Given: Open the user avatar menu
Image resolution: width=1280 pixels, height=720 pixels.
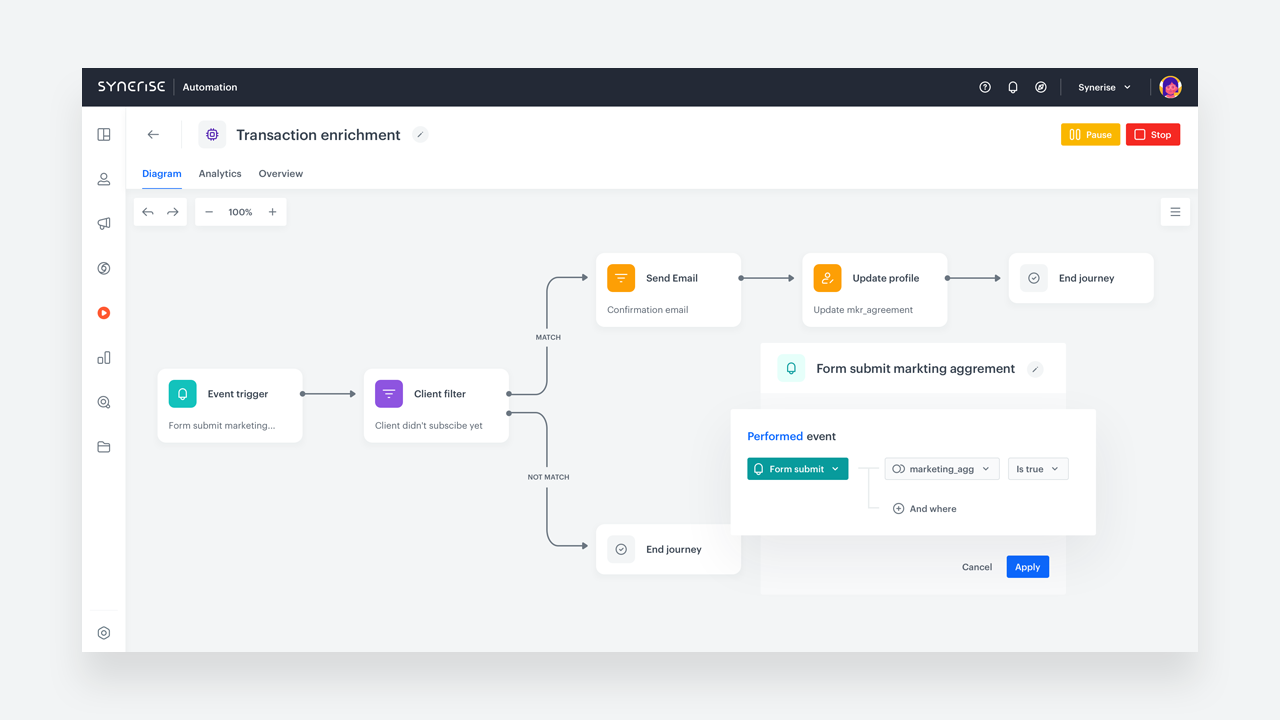Looking at the screenshot, I should (x=1170, y=87).
